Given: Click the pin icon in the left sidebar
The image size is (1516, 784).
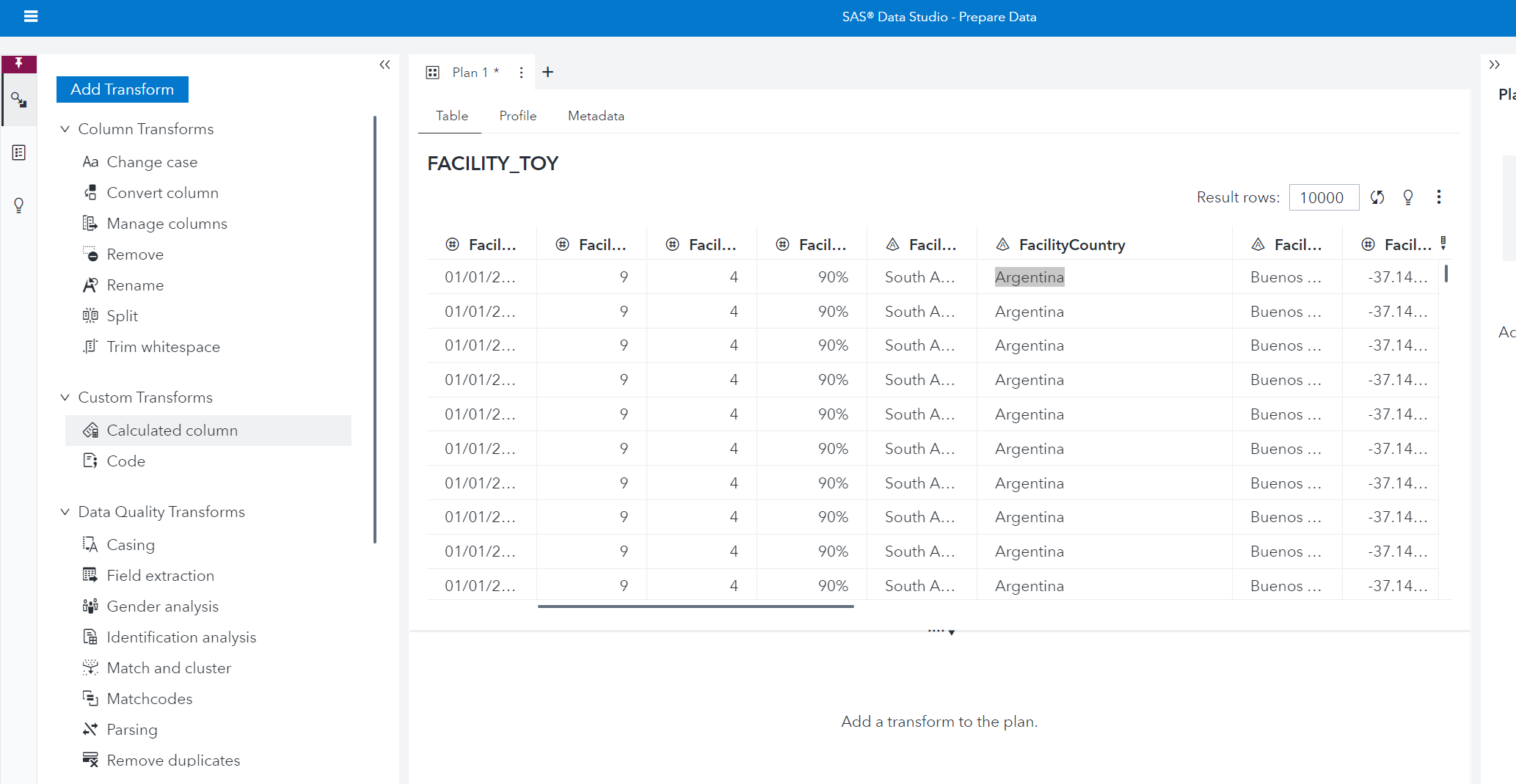Looking at the screenshot, I should coord(19,63).
